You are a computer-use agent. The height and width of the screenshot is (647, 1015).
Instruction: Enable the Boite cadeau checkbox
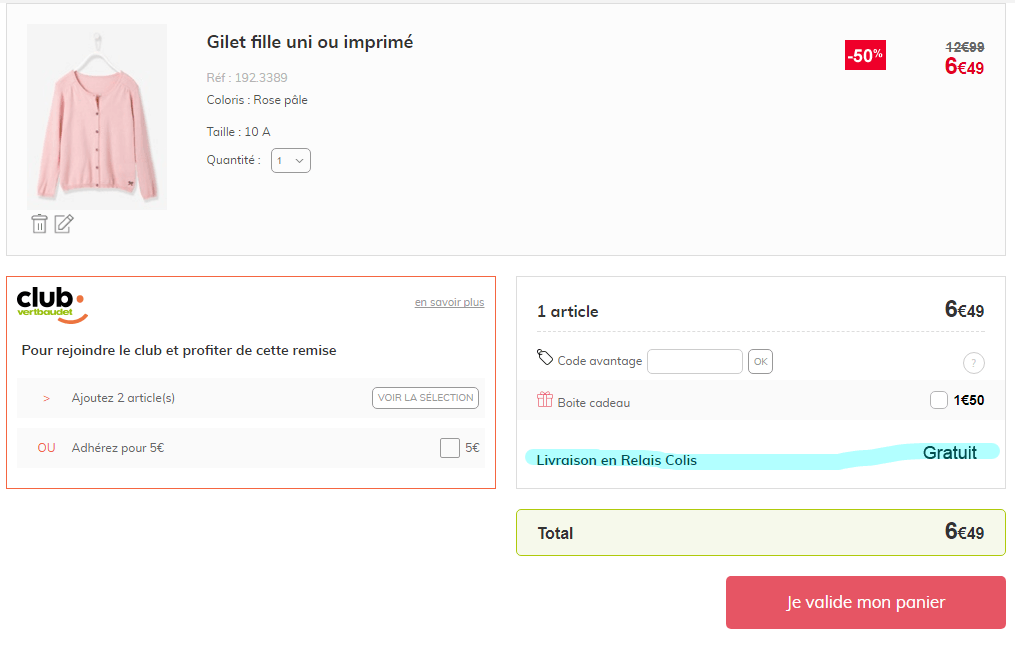(939, 400)
